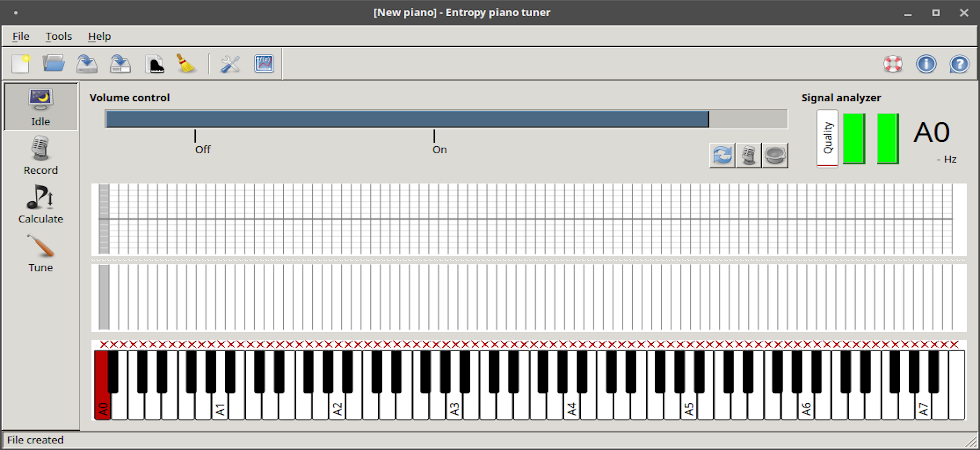
Task: Open the File menu
Action: (21, 36)
